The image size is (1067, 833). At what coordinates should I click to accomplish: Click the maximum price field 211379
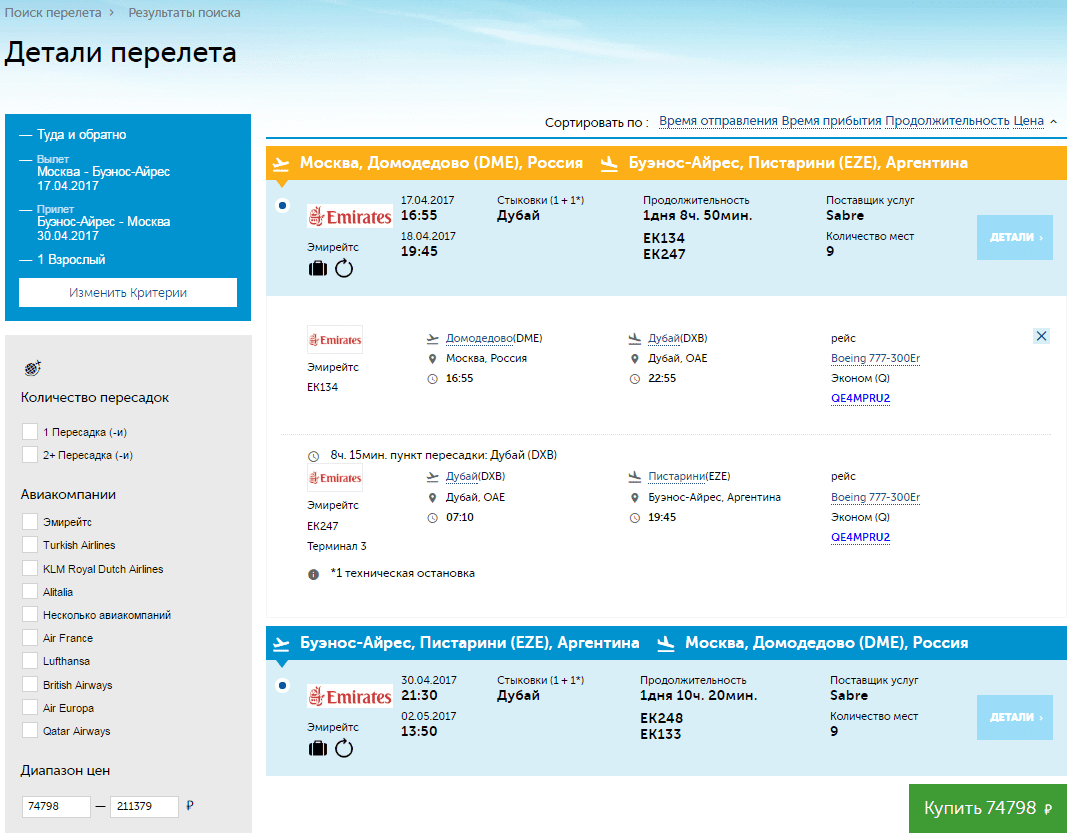point(144,806)
